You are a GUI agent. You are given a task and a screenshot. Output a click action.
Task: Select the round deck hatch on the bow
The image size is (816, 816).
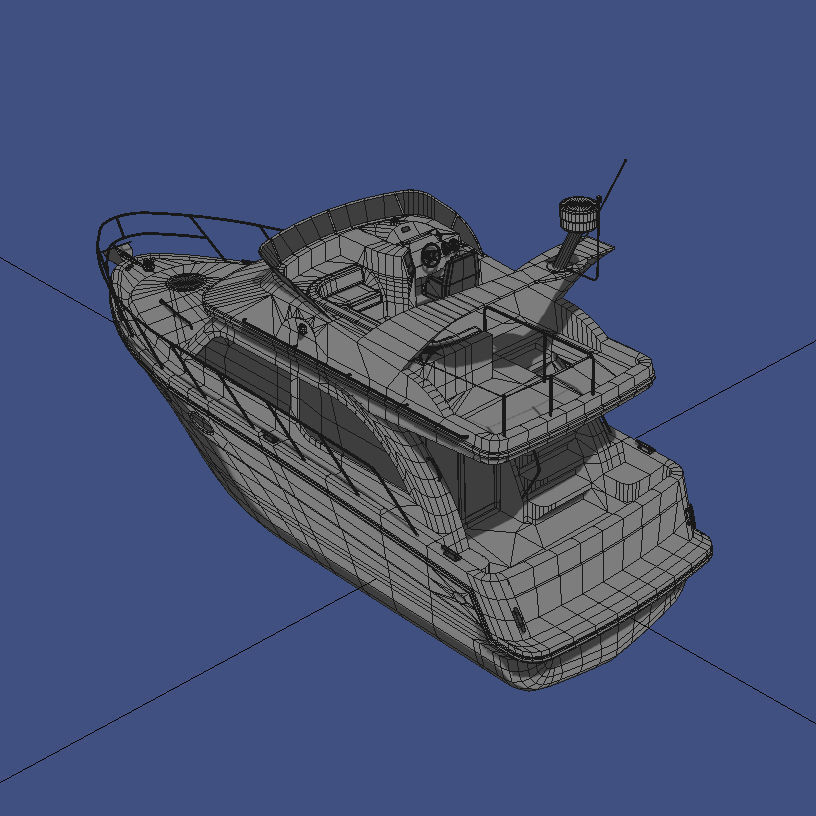[186, 282]
